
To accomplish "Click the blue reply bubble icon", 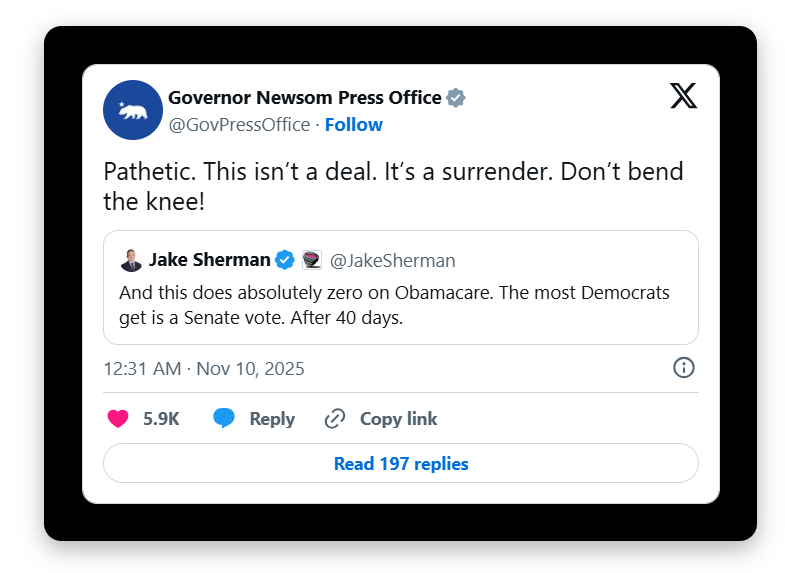I will click(x=224, y=418).
